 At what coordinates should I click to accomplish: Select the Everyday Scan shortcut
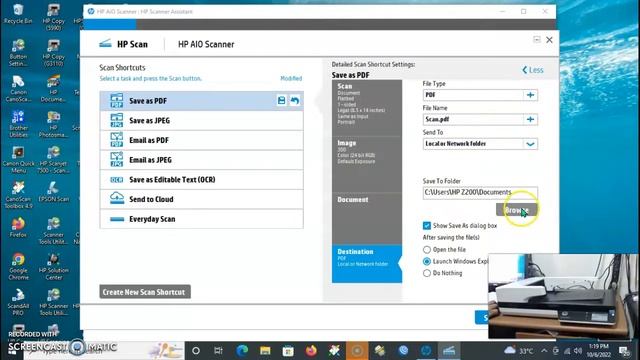pyautogui.click(x=201, y=219)
